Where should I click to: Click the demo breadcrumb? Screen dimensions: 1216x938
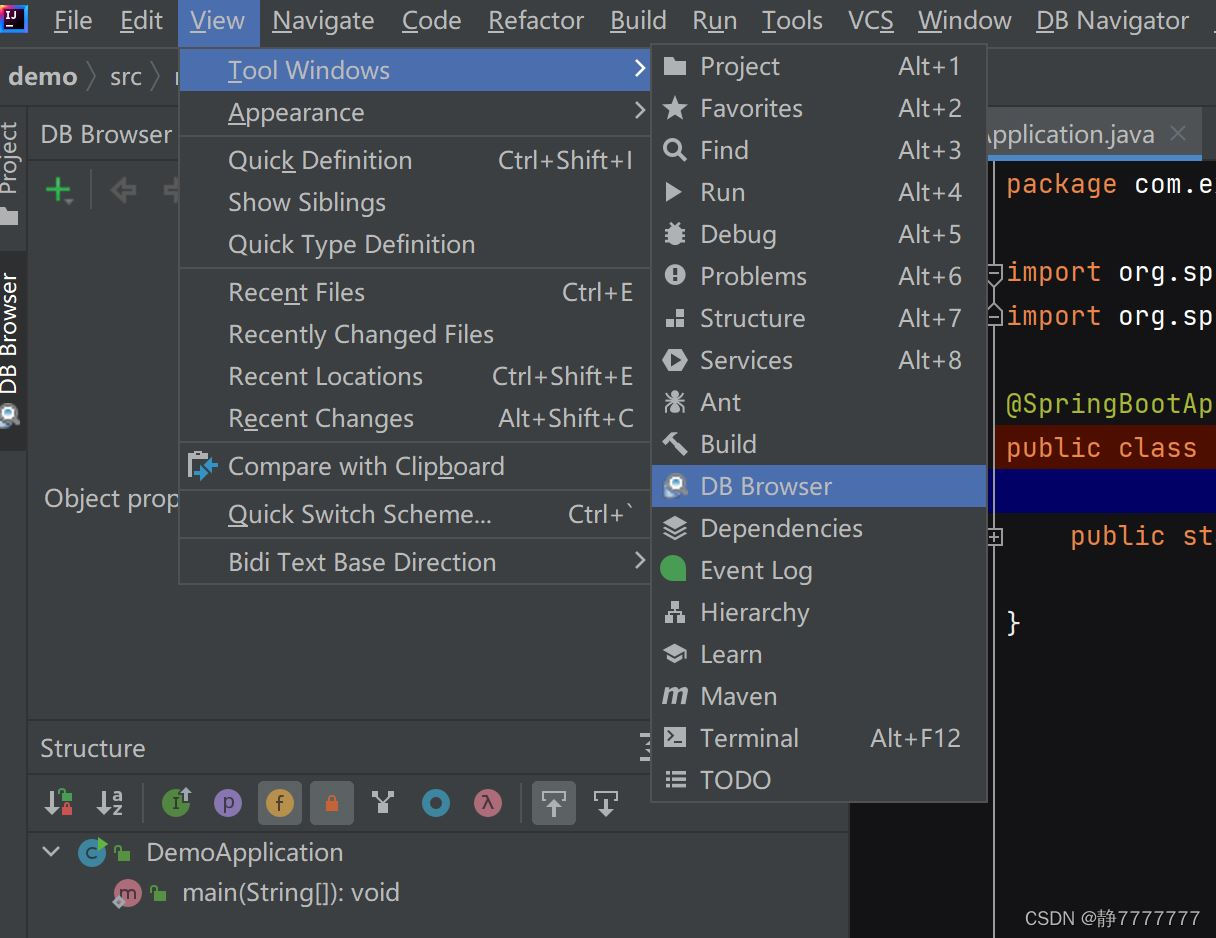point(42,76)
